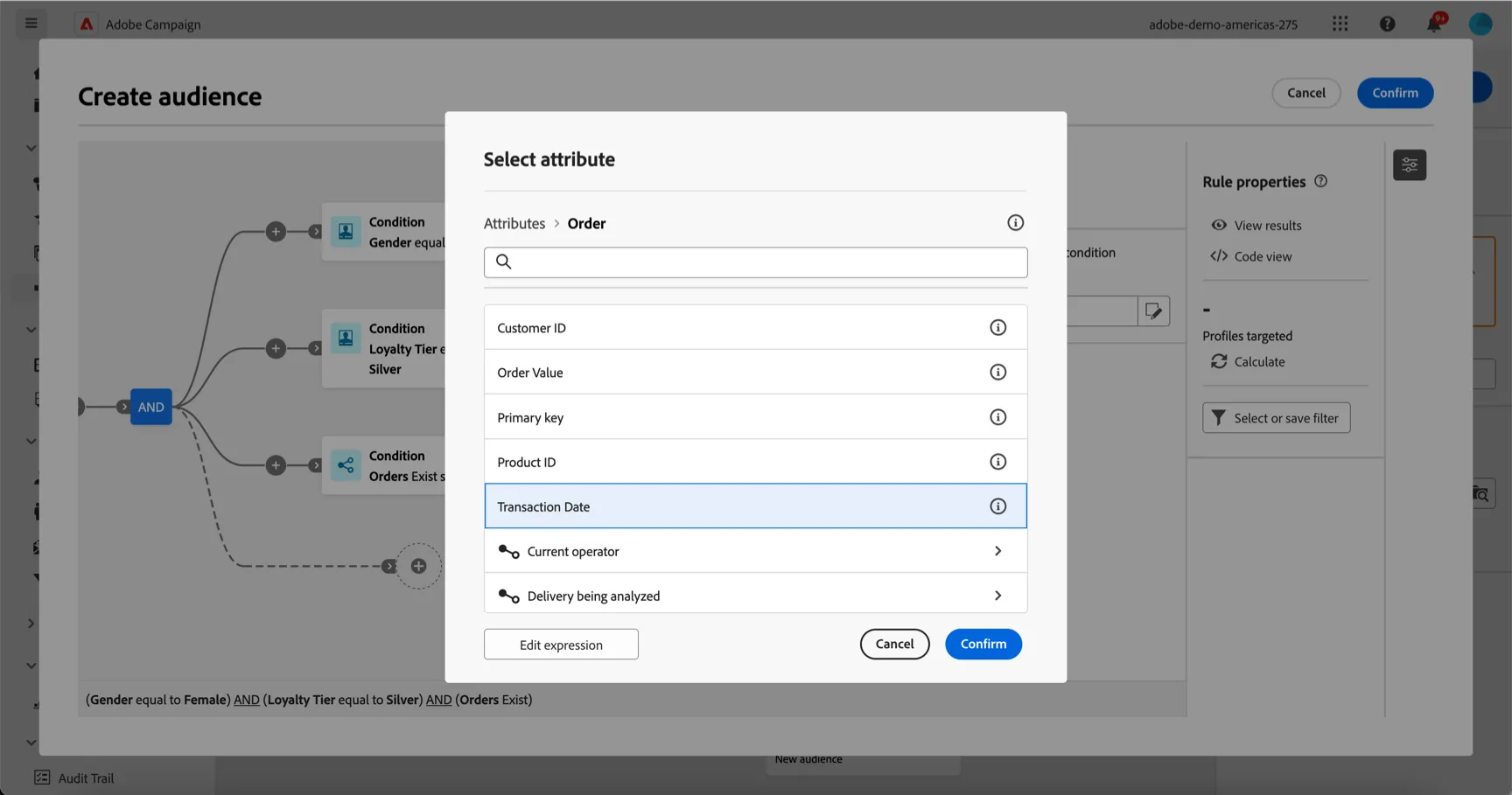
Task: Open info for Customer ID attribute
Action: pyautogui.click(x=997, y=328)
